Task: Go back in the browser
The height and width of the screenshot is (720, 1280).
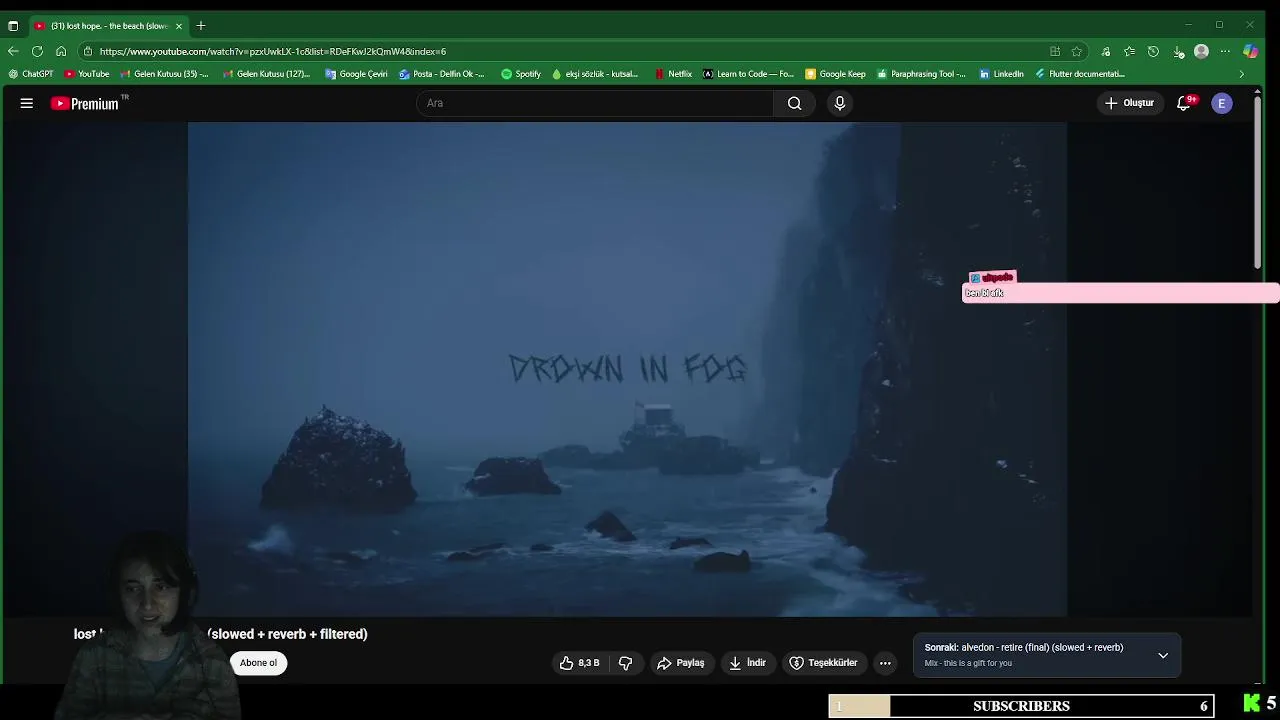Action: click(x=13, y=51)
